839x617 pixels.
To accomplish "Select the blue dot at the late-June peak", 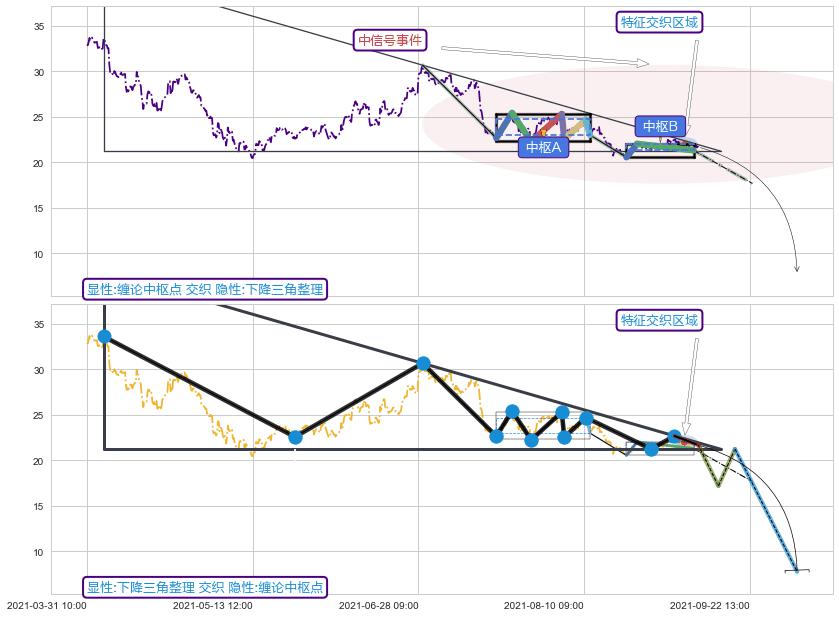I will pos(423,363).
